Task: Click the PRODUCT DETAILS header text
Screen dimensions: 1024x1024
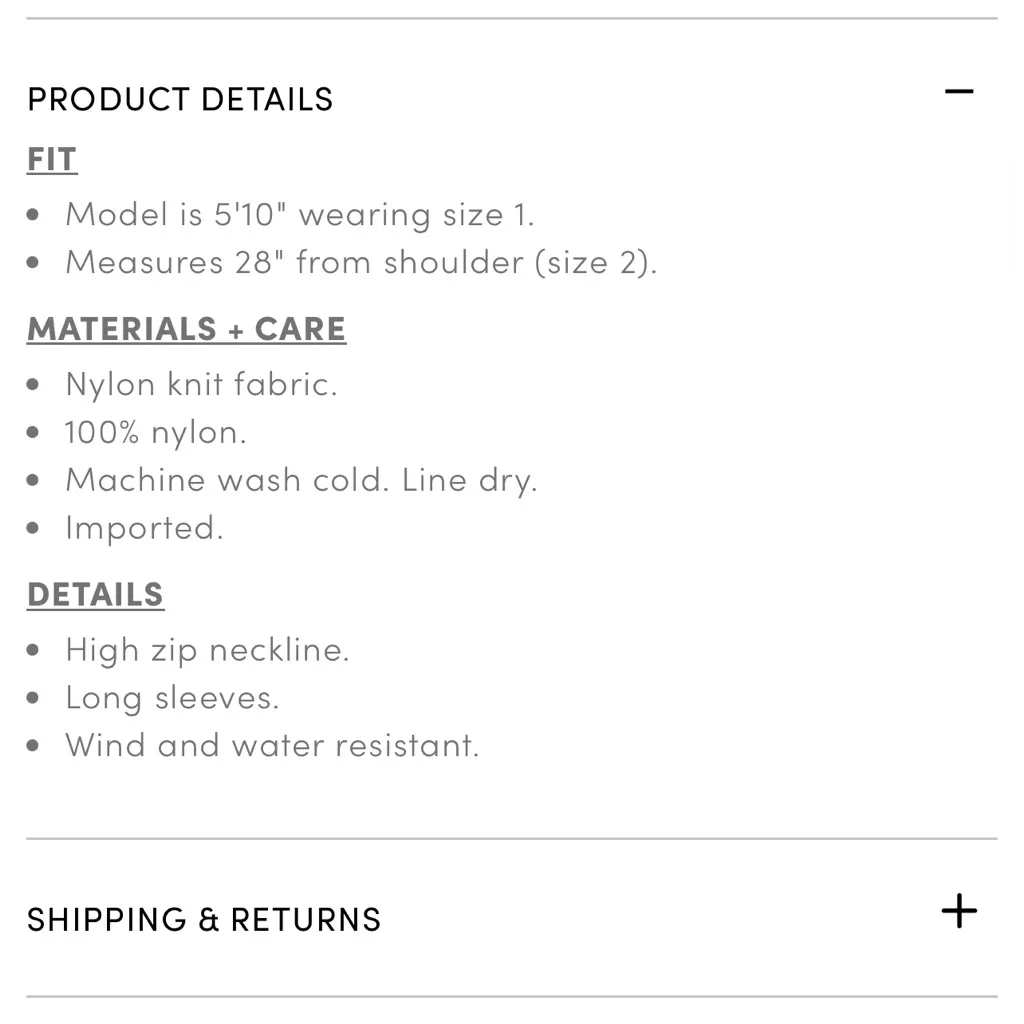Action: click(180, 98)
